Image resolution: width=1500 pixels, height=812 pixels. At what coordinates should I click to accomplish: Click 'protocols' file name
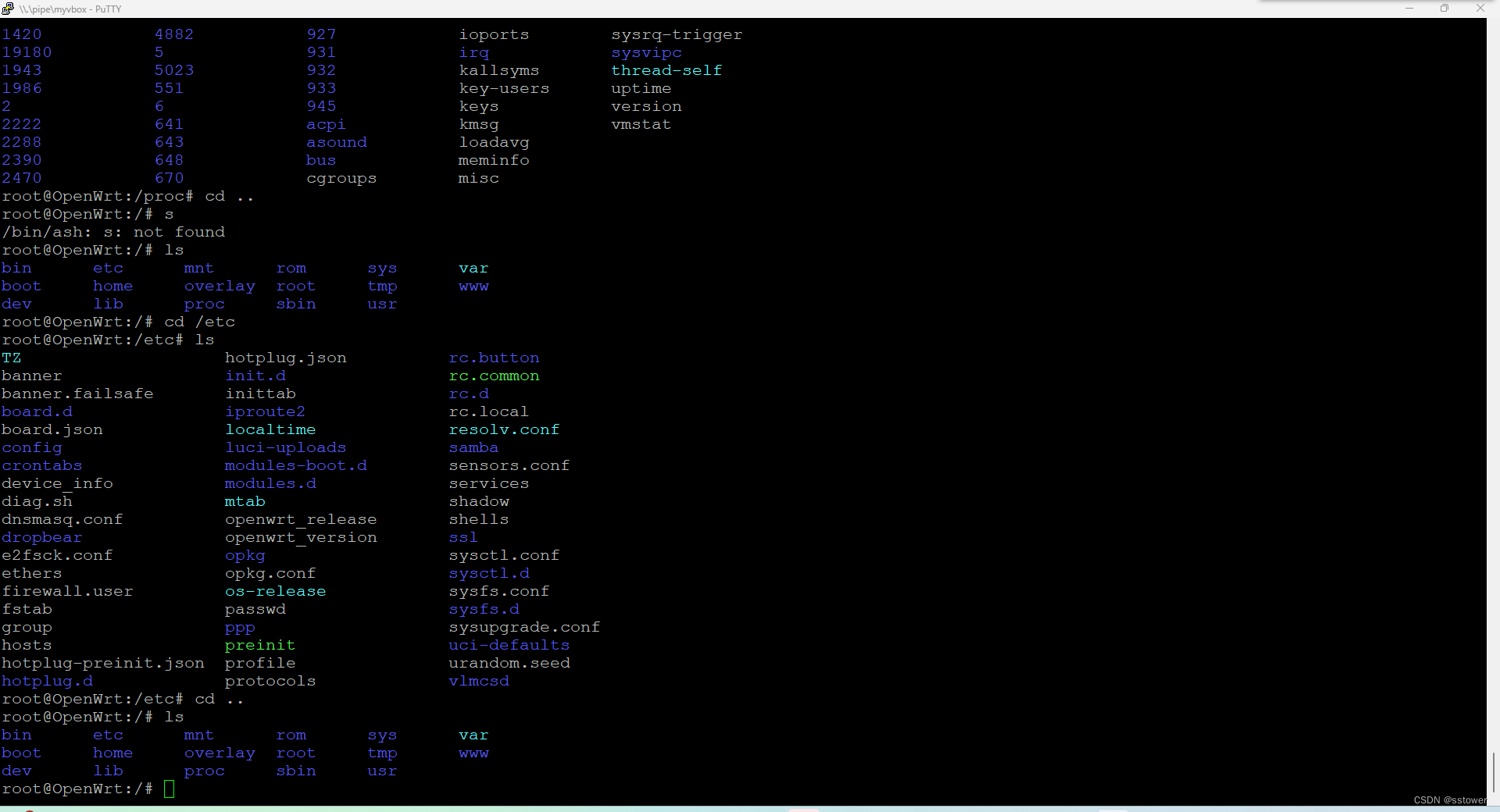pyautogui.click(x=270, y=681)
